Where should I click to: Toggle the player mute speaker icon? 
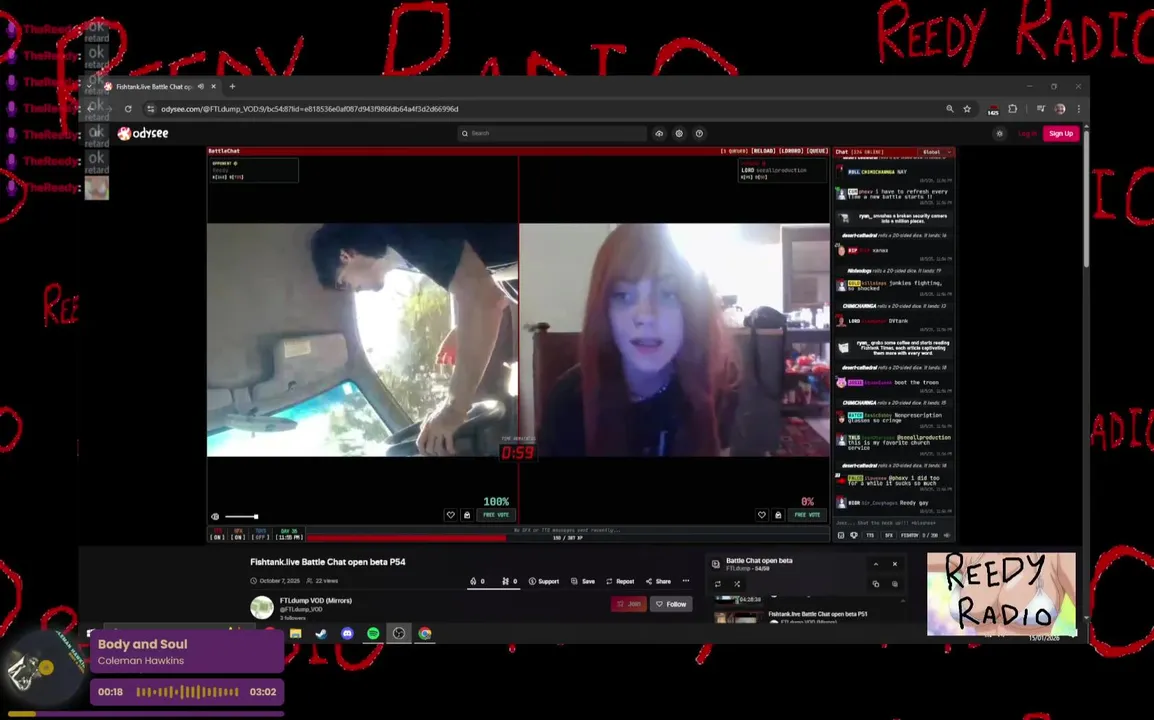click(x=215, y=516)
